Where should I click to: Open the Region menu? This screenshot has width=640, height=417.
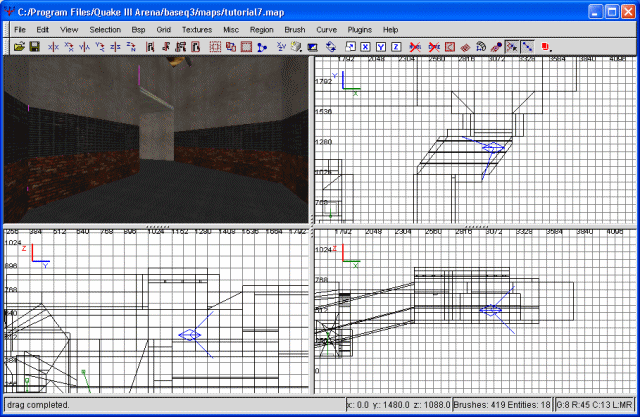(x=261, y=30)
